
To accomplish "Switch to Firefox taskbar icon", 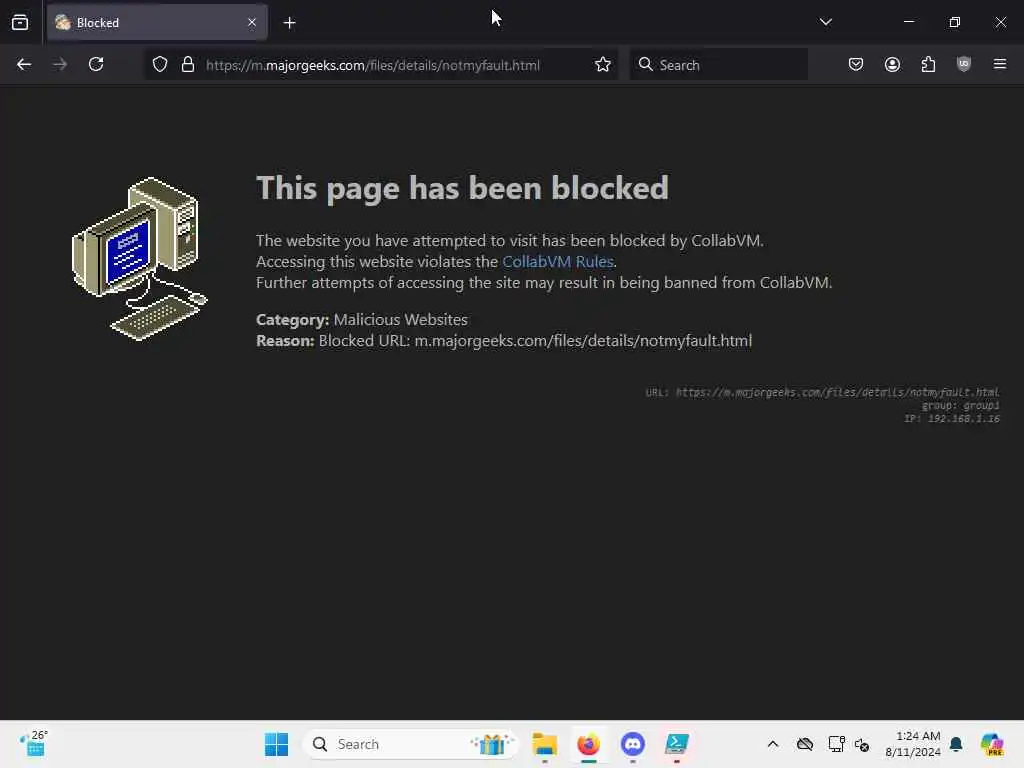I will [x=588, y=744].
